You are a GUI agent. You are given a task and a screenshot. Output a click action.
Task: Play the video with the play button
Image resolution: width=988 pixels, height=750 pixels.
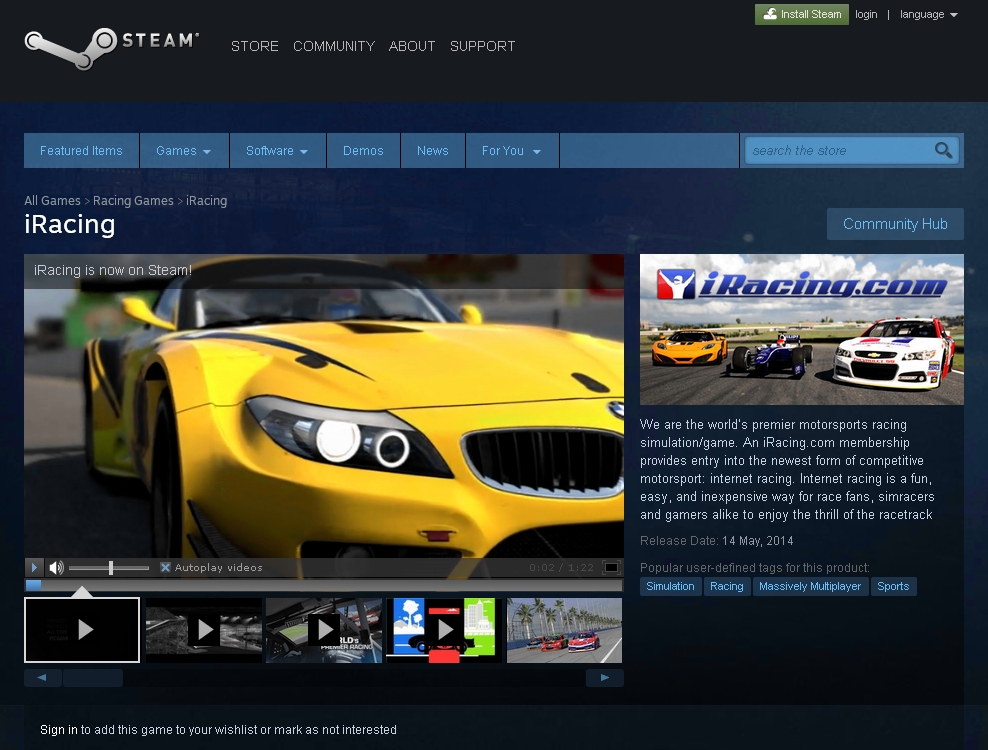coord(35,567)
